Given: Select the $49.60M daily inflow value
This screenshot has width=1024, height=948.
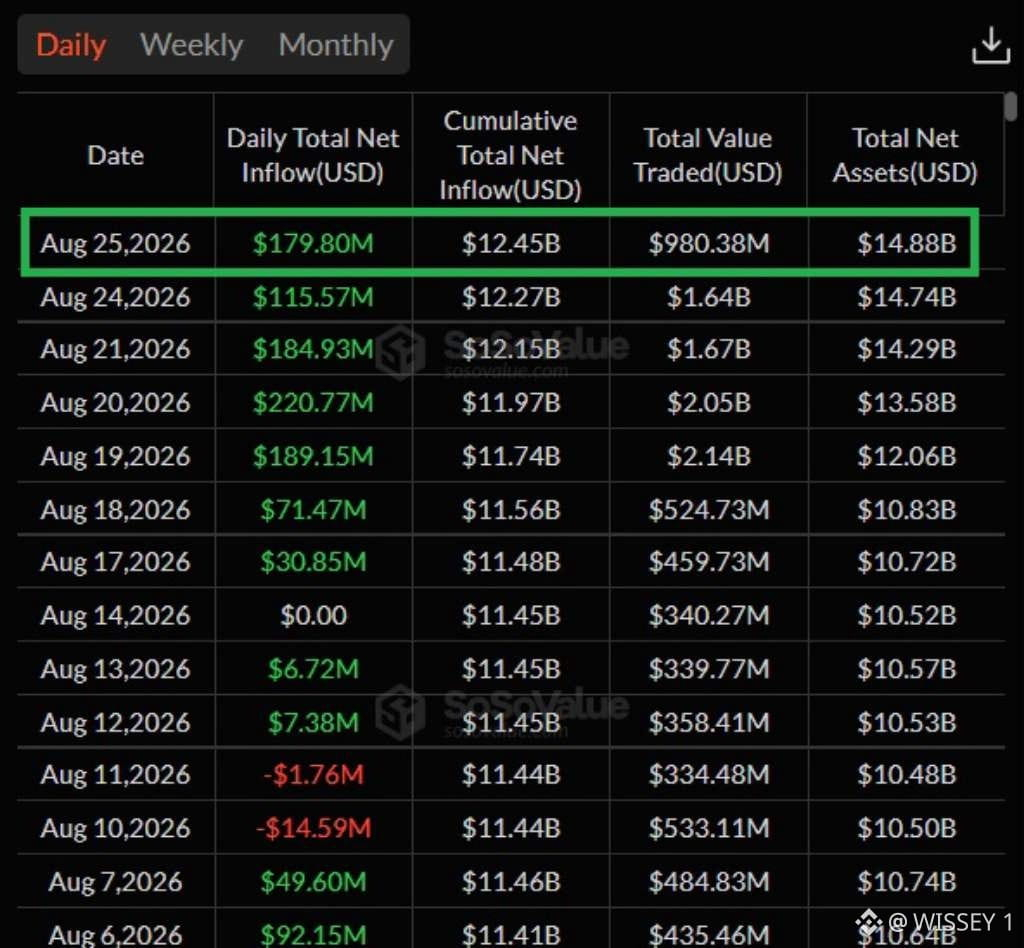Looking at the screenshot, I should point(313,882).
